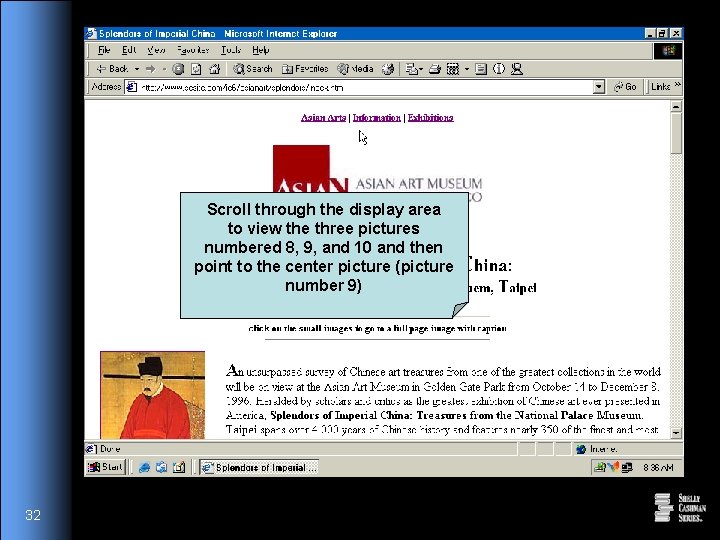Click the vertical scrollbar thumb
This screenshot has height=540, width=720.
tap(676, 133)
